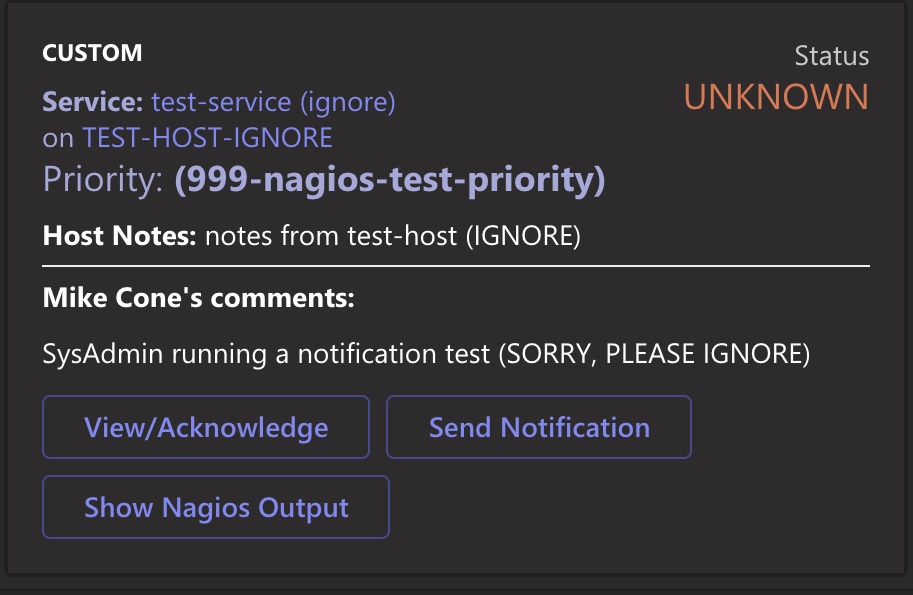Click the Service field label

[88, 102]
